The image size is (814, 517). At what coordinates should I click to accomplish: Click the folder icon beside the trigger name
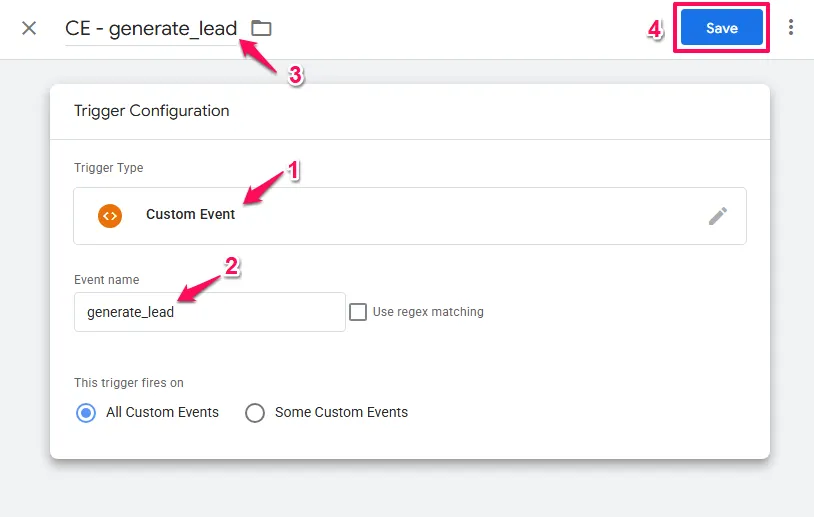(x=261, y=28)
